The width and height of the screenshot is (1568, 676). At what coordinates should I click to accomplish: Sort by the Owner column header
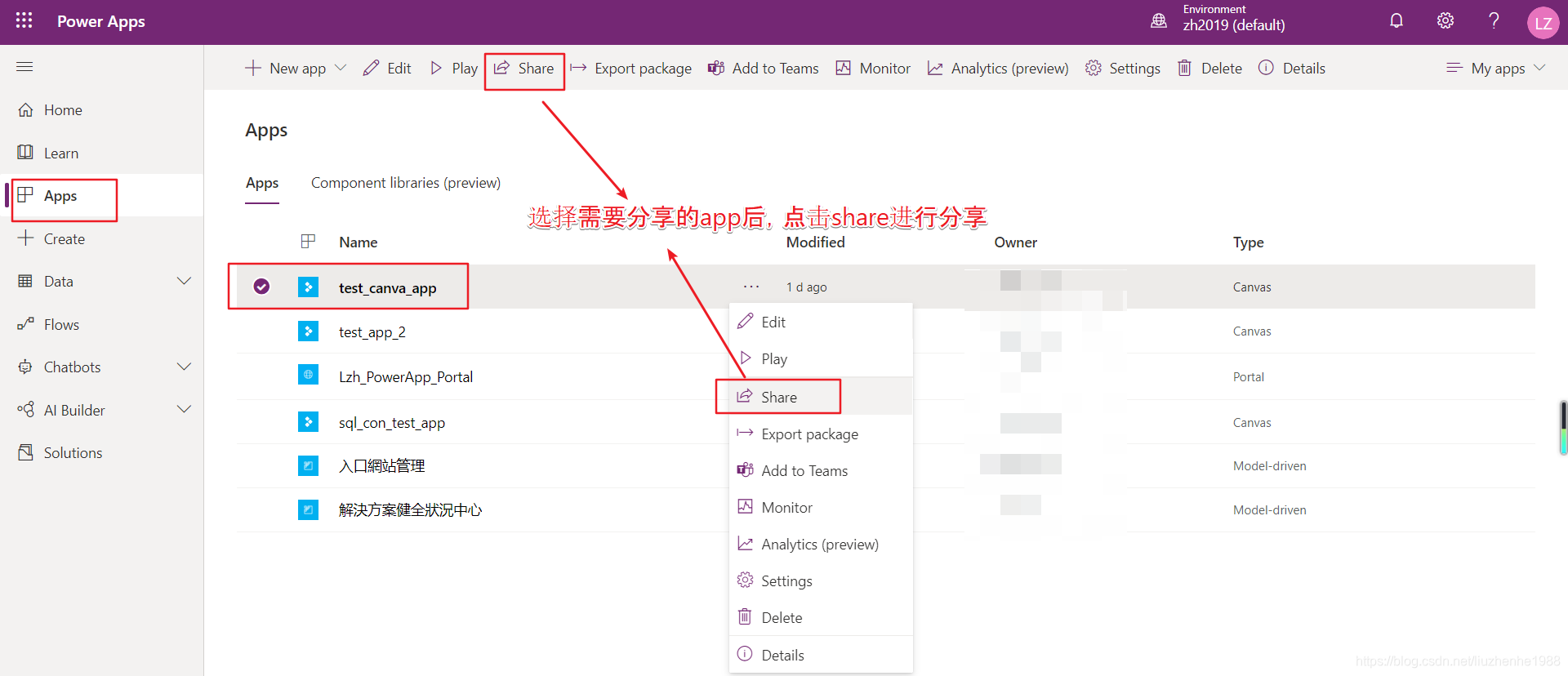[1016, 242]
